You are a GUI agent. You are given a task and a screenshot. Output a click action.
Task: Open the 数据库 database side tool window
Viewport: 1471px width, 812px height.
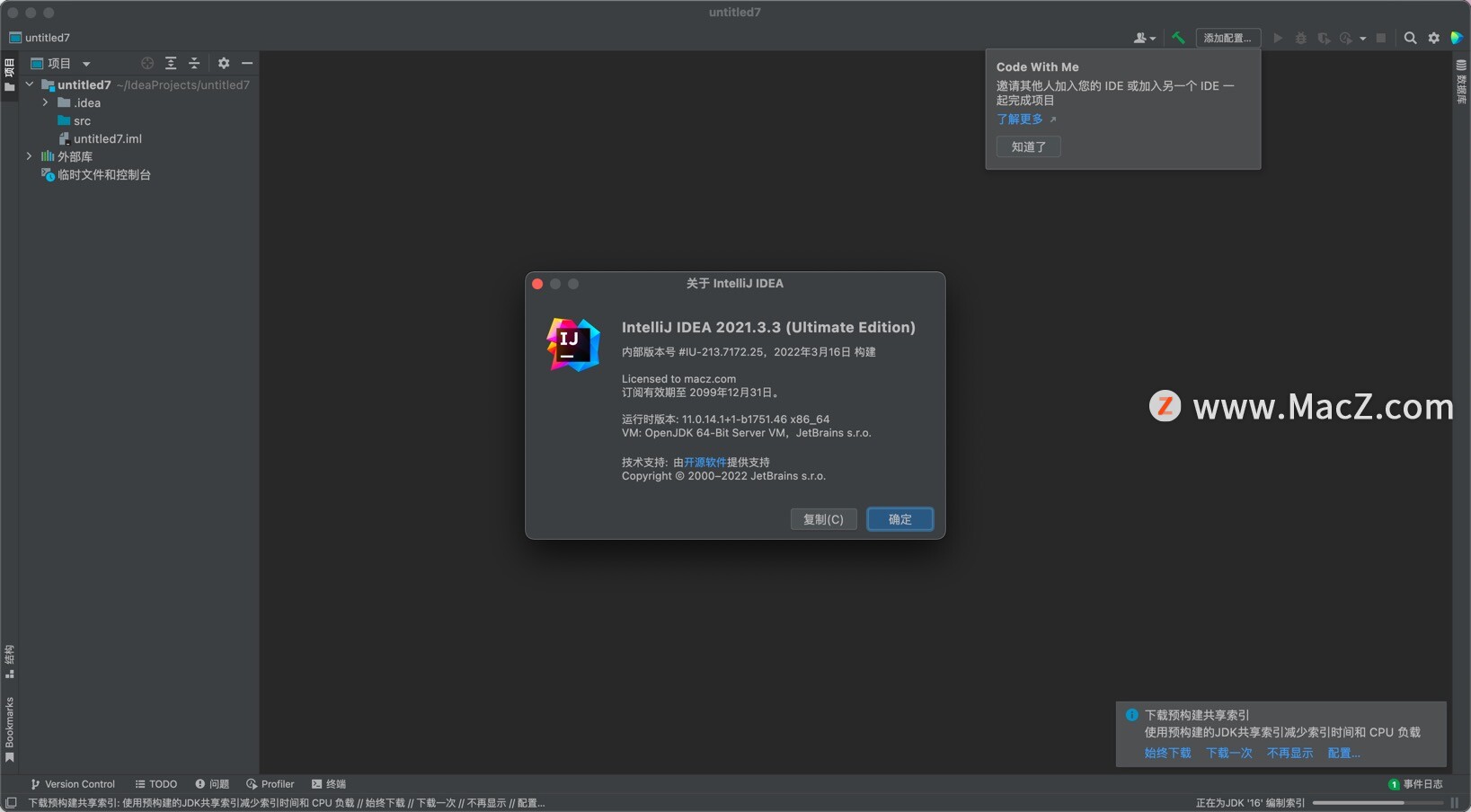tap(1461, 81)
